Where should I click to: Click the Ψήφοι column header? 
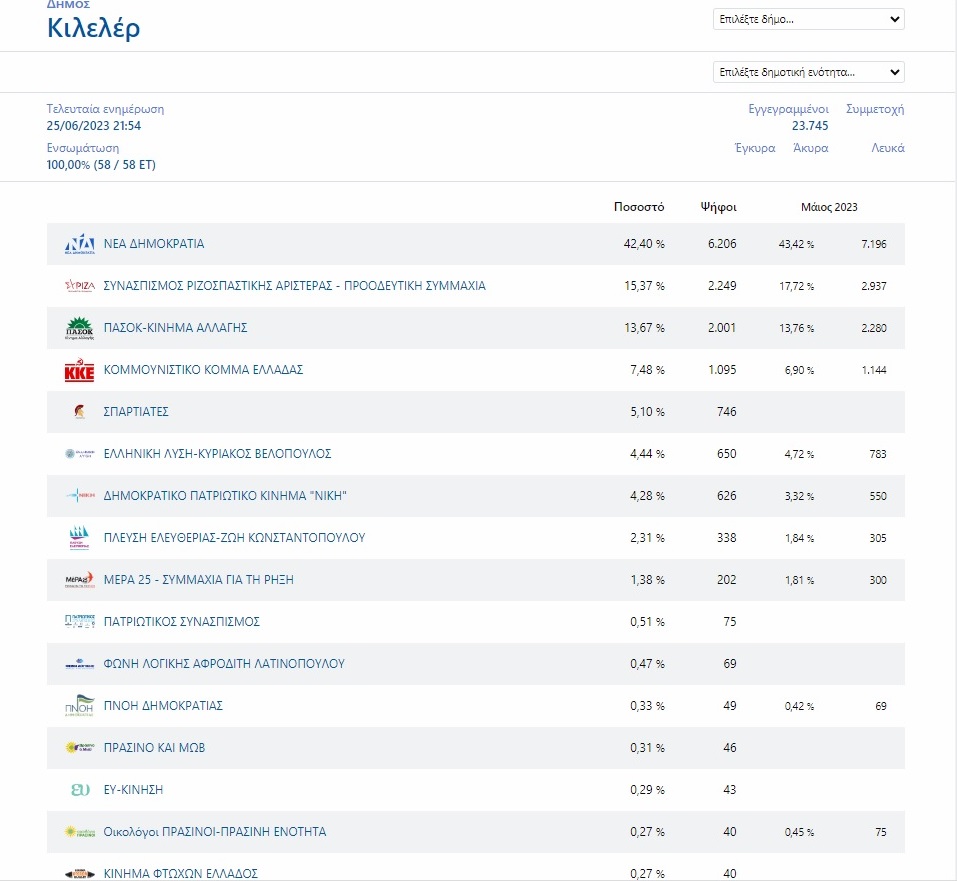coord(718,208)
